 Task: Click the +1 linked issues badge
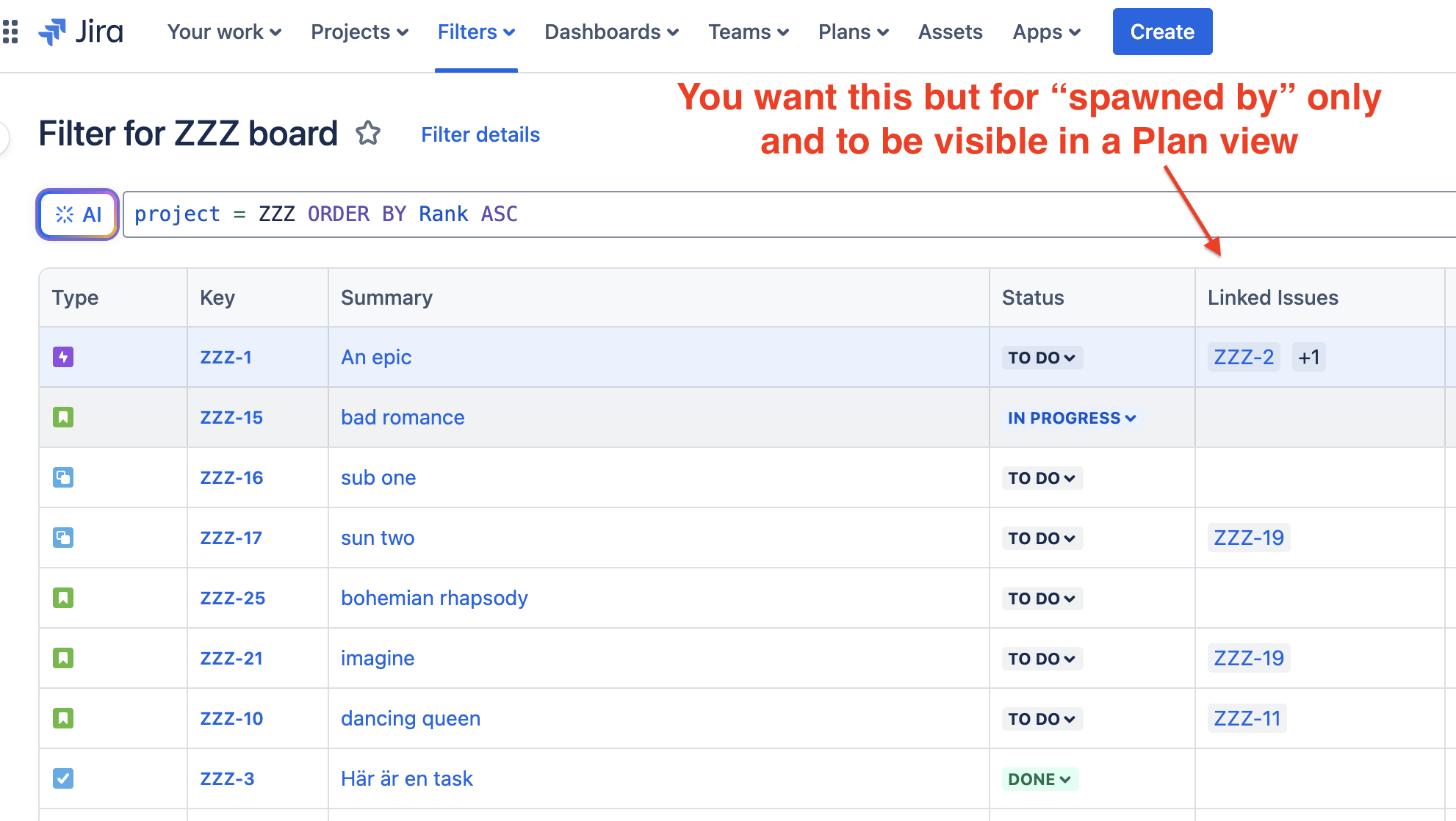(1308, 357)
